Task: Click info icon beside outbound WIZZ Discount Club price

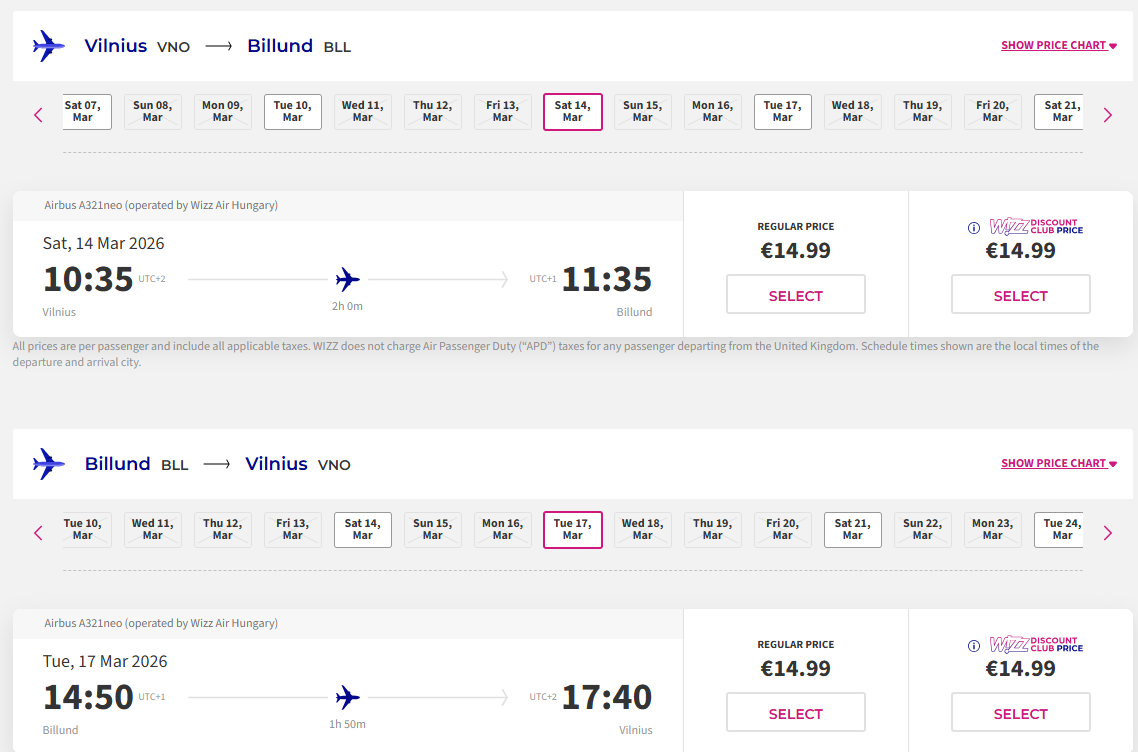Action: (974, 228)
